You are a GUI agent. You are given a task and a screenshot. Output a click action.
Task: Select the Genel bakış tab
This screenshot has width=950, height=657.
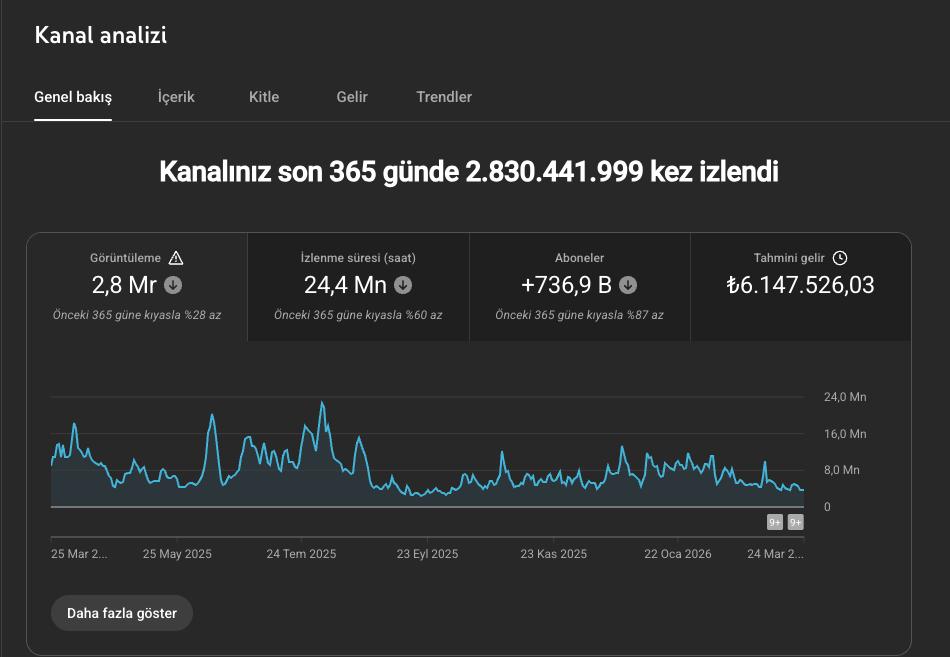tap(73, 97)
